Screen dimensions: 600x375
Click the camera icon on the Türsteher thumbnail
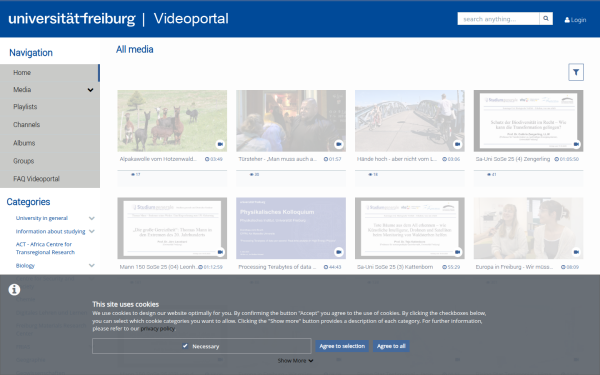tap(339, 144)
